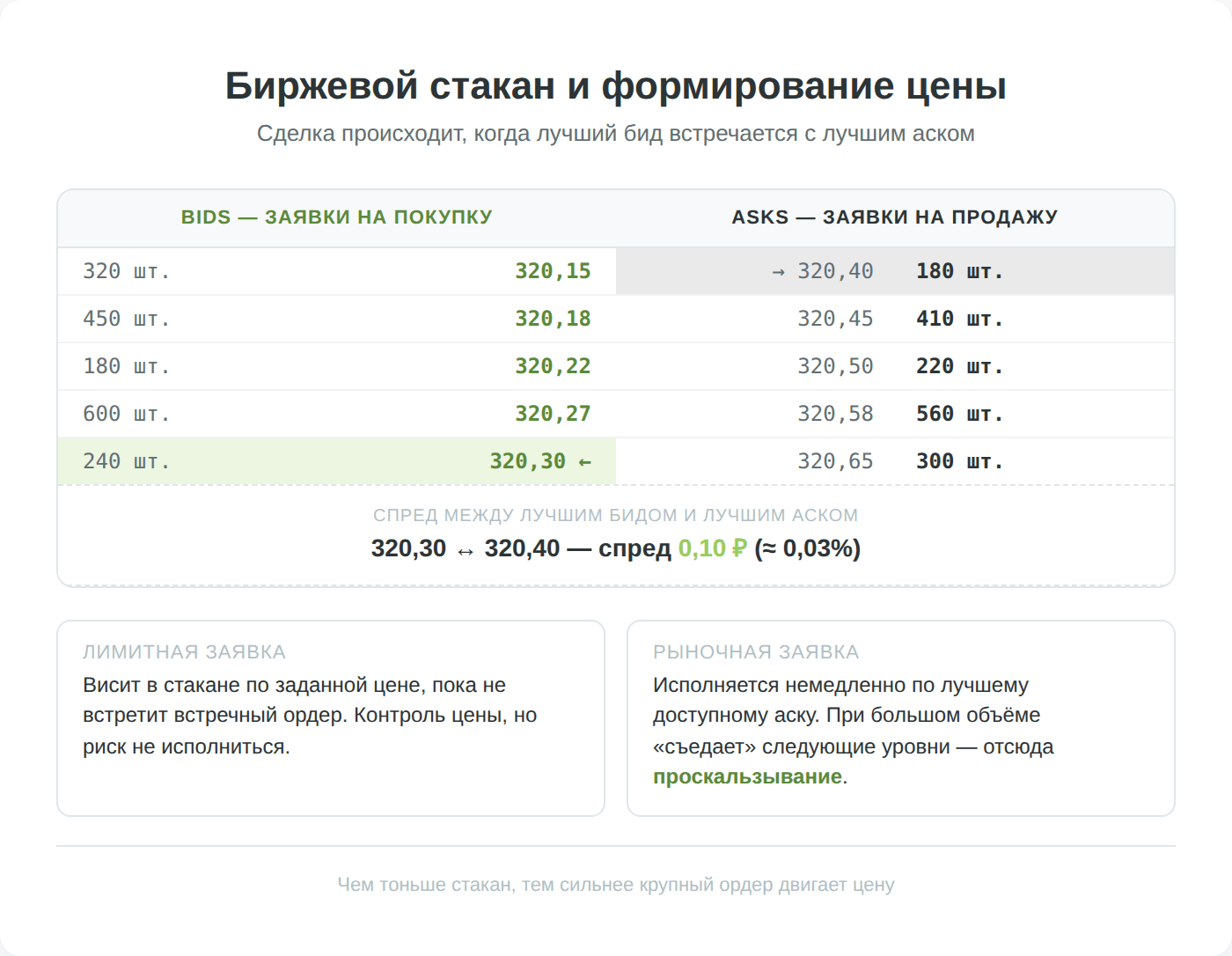Select the bid price 320,15
The image size is (1232, 956).
pos(553,271)
